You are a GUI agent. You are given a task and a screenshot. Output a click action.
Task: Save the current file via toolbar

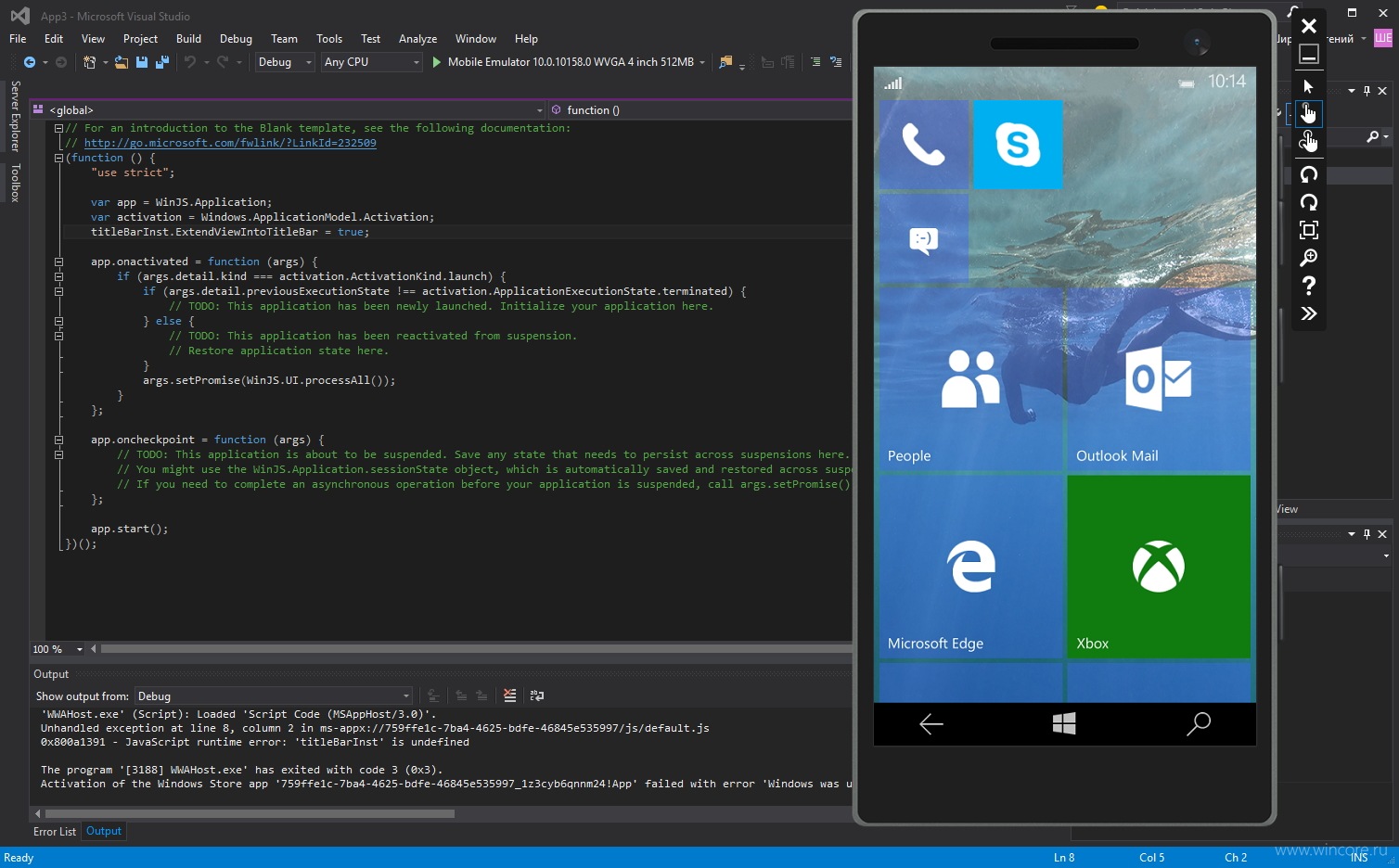click(x=142, y=62)
